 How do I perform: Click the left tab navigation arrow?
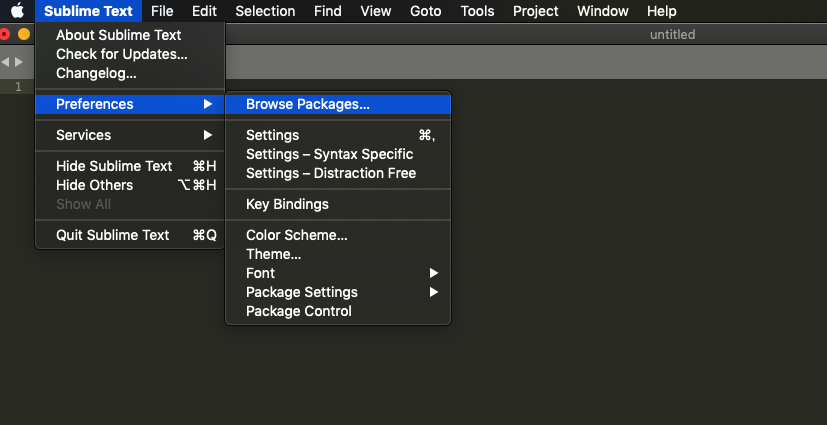(5, 62)
